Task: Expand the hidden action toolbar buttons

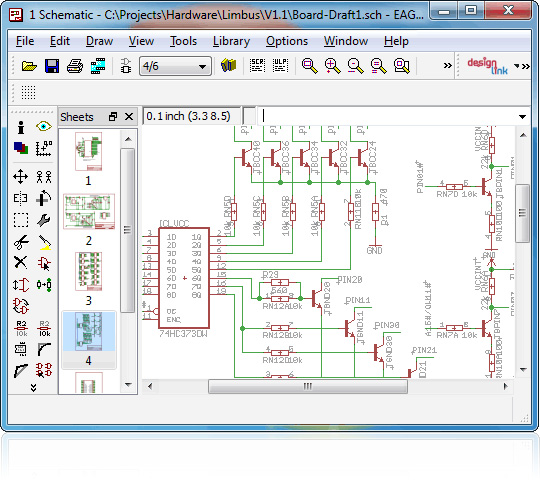Action: (447, 65)
